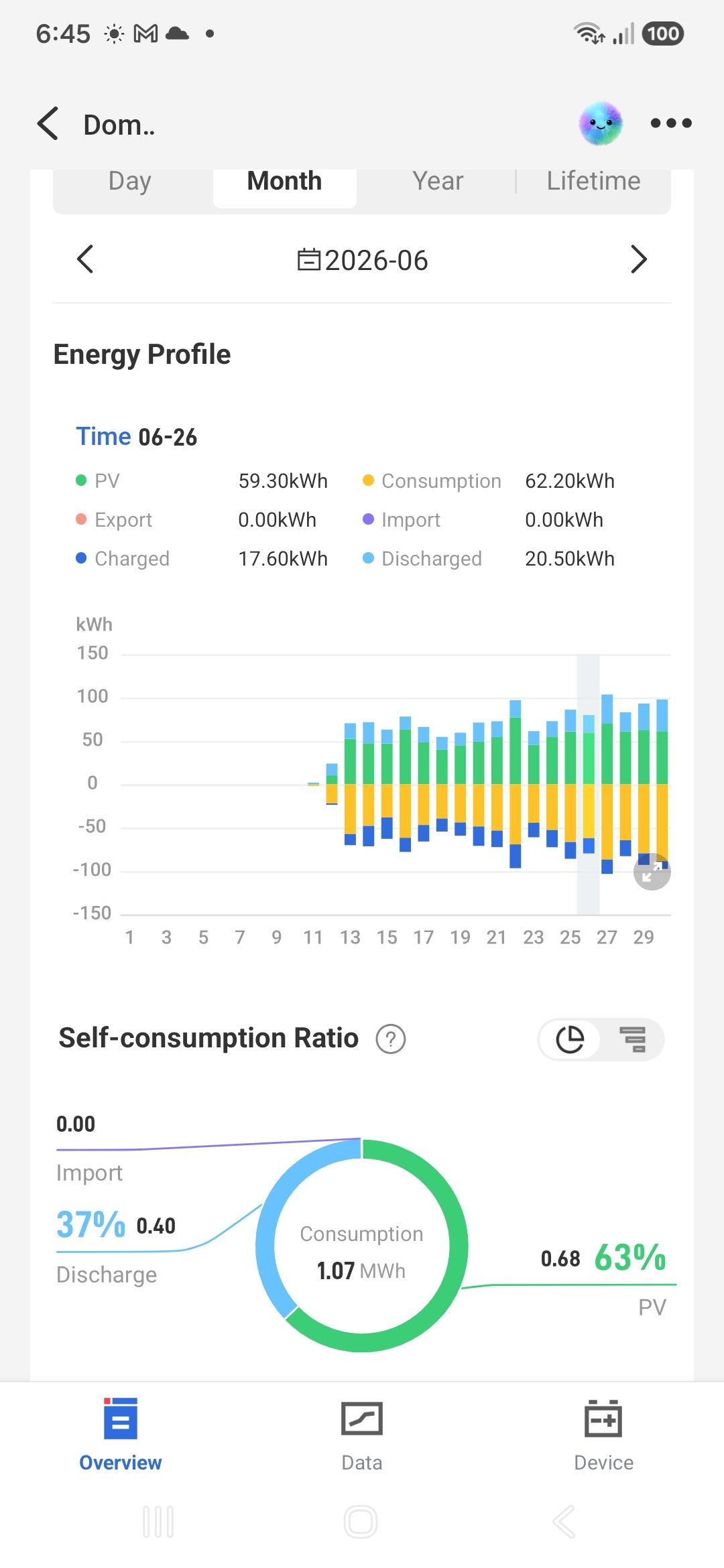Go to previous month with left chevron
This screenshot has height=1568, width=724.
tap(85, 259)
